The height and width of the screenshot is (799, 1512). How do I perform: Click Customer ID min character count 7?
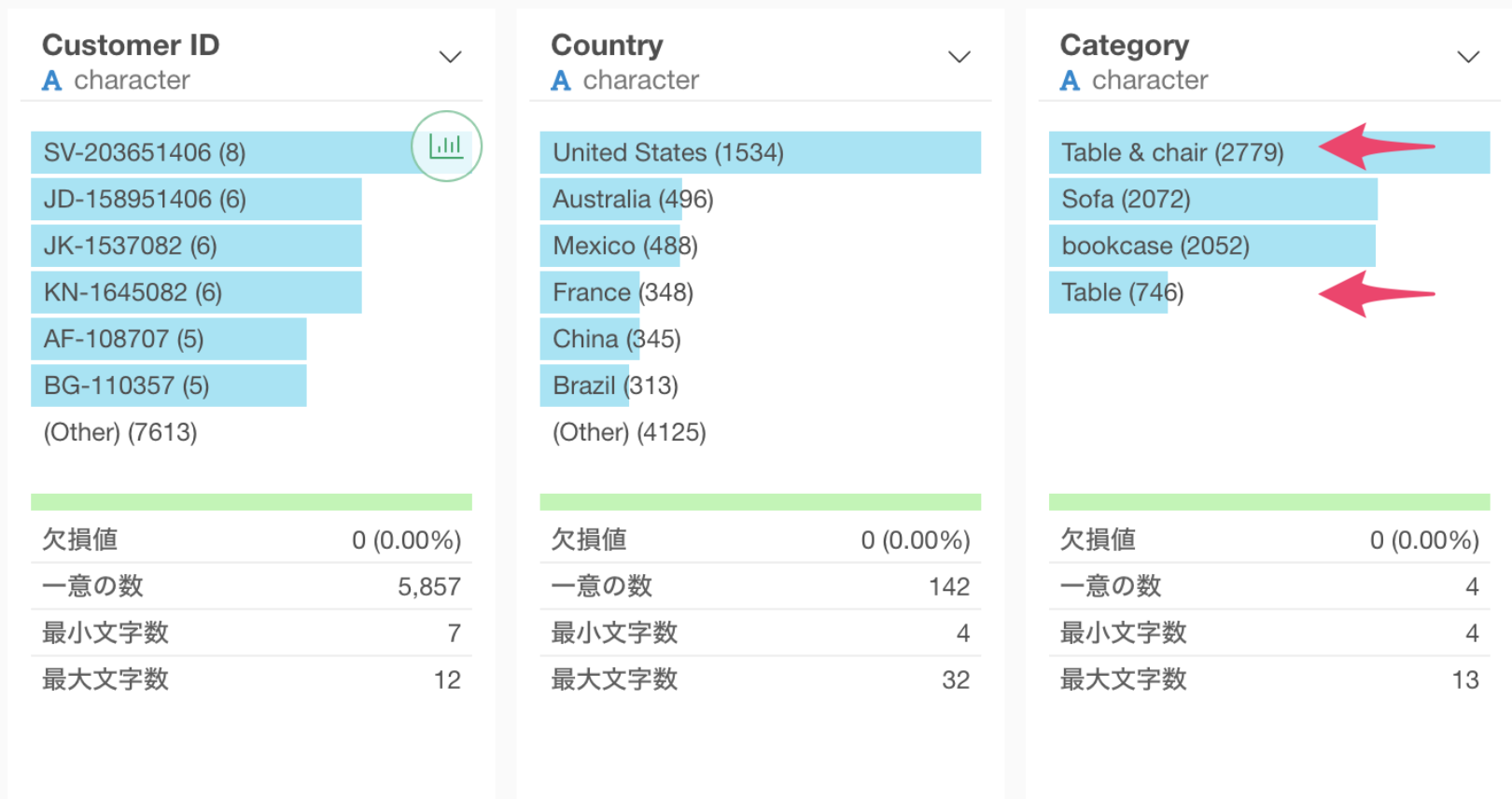[x=455, y=633]
